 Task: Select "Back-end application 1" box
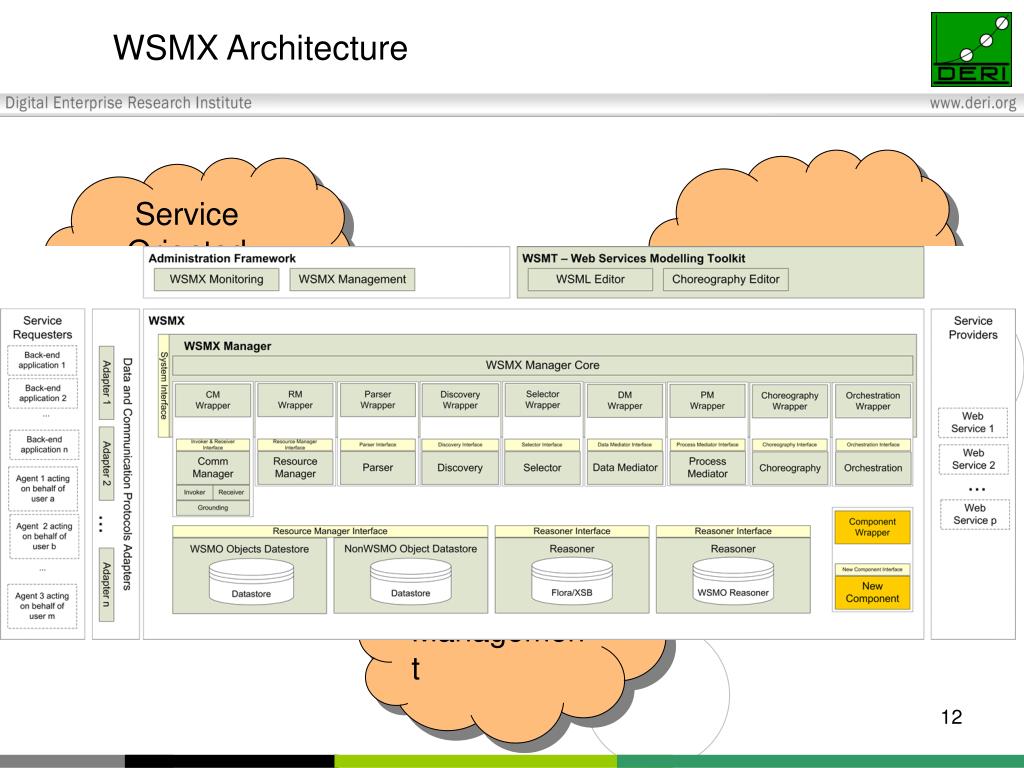coord(42,360)
